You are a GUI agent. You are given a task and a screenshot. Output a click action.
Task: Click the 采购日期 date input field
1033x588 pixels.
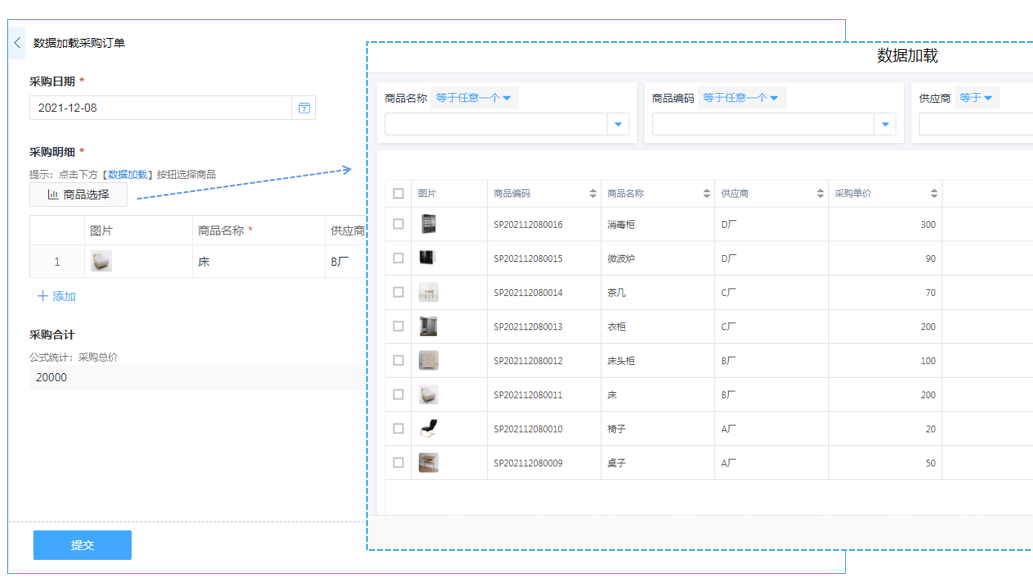[160, 108]
